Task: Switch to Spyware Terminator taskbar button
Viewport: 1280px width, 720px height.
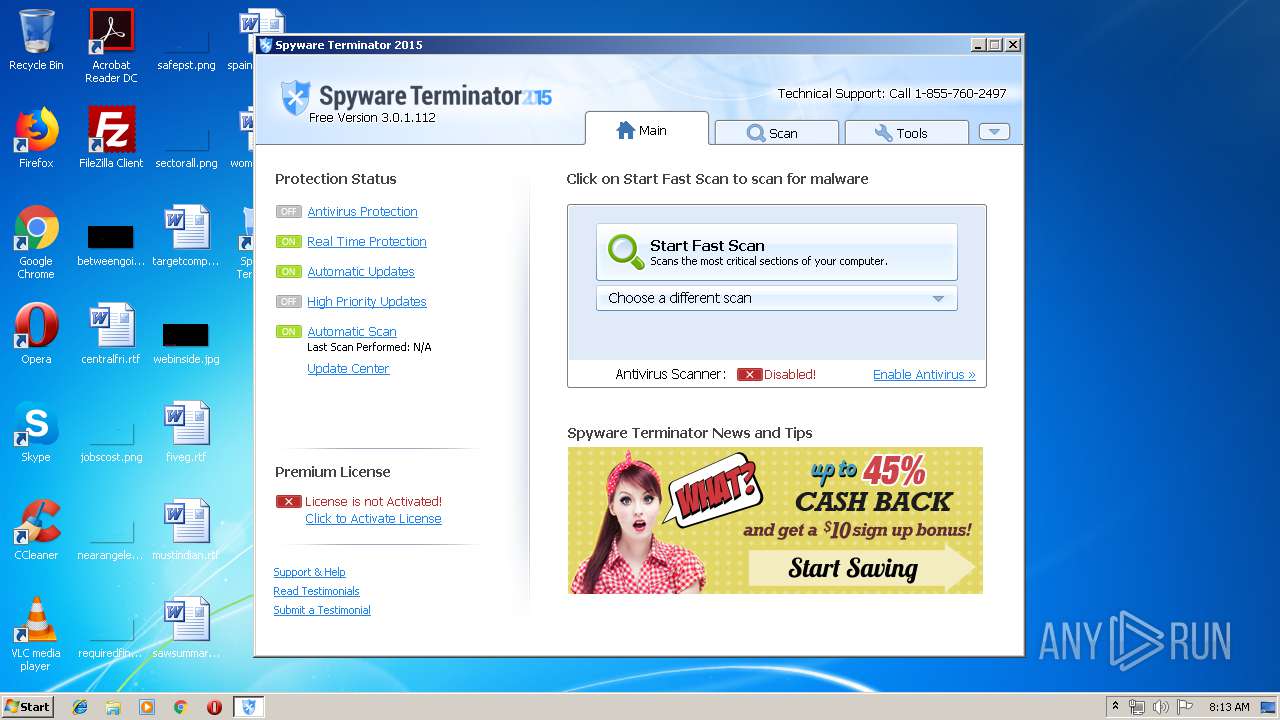Action: pyautogui.click(x=249, y=707)
